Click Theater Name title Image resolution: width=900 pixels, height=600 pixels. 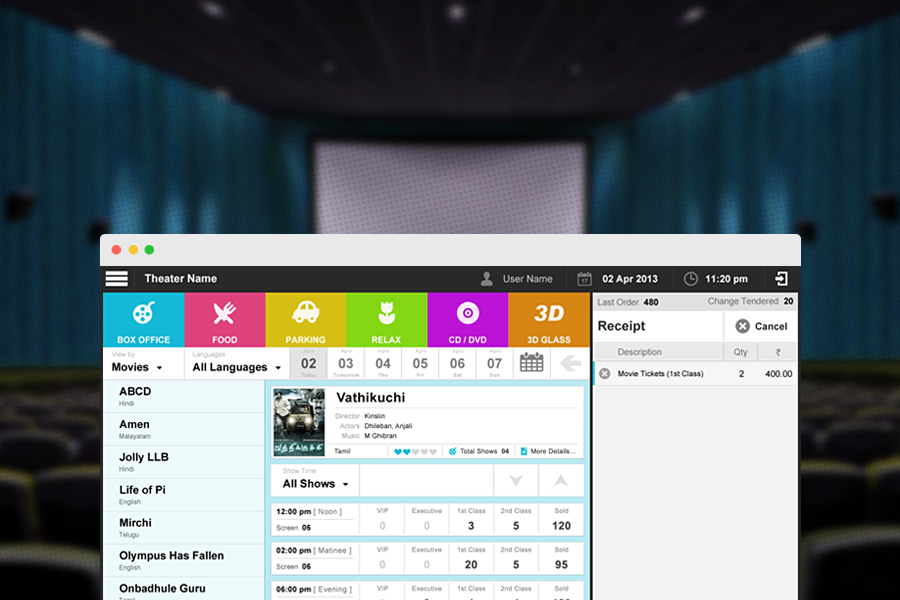pos(181,278)
